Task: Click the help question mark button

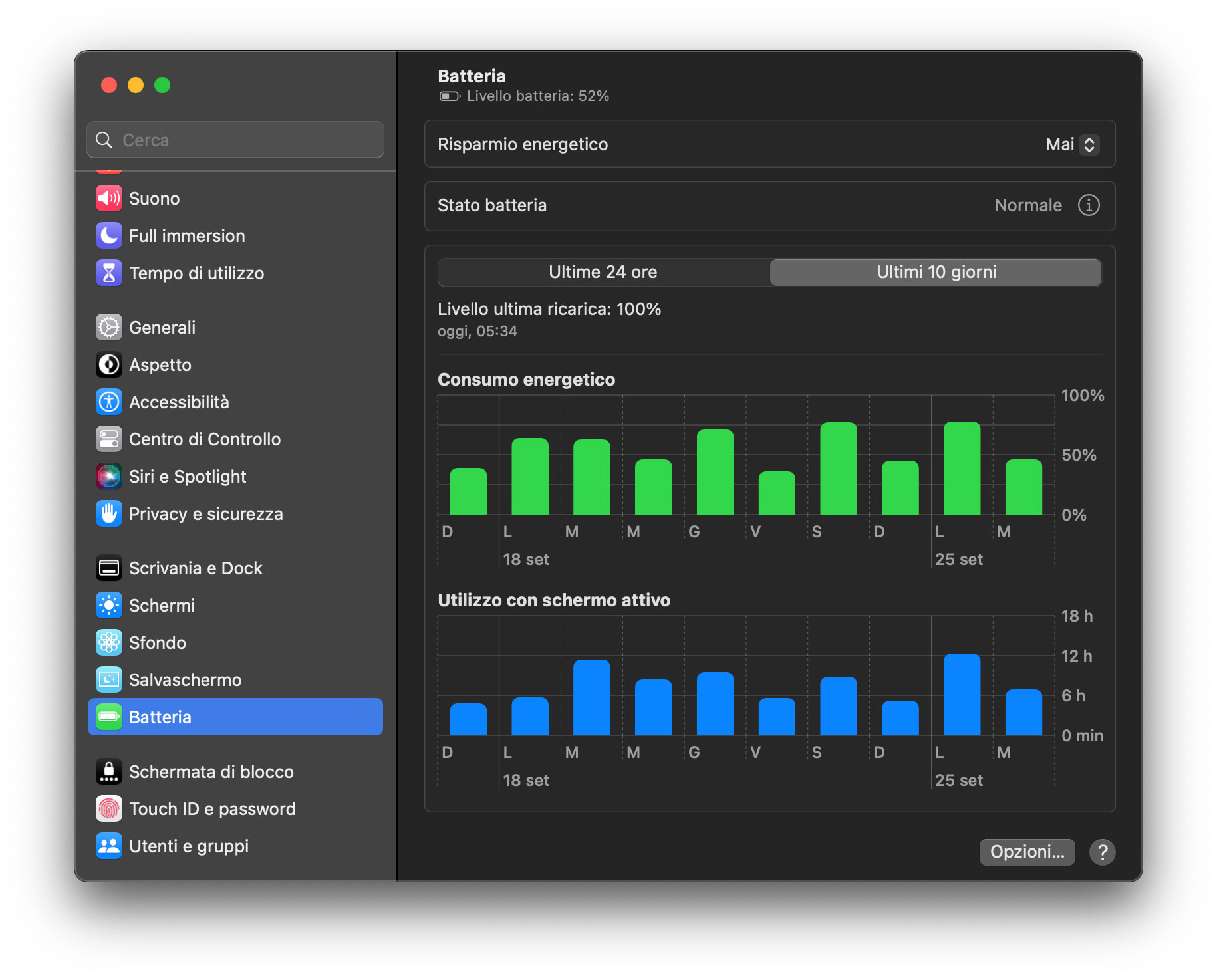Action: [x=1103, y=852]
